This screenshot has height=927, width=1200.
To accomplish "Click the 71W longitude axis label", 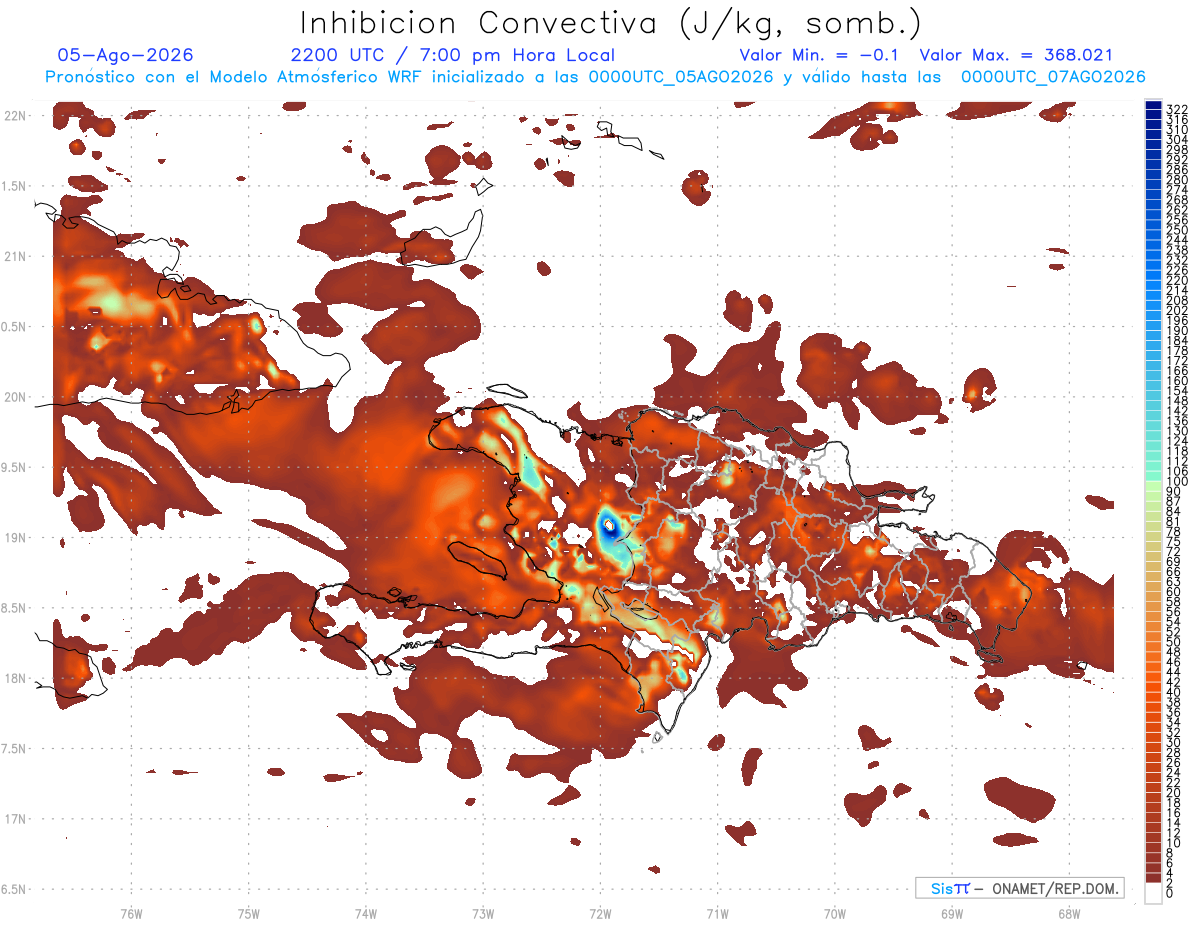I will tap(717, 913).
